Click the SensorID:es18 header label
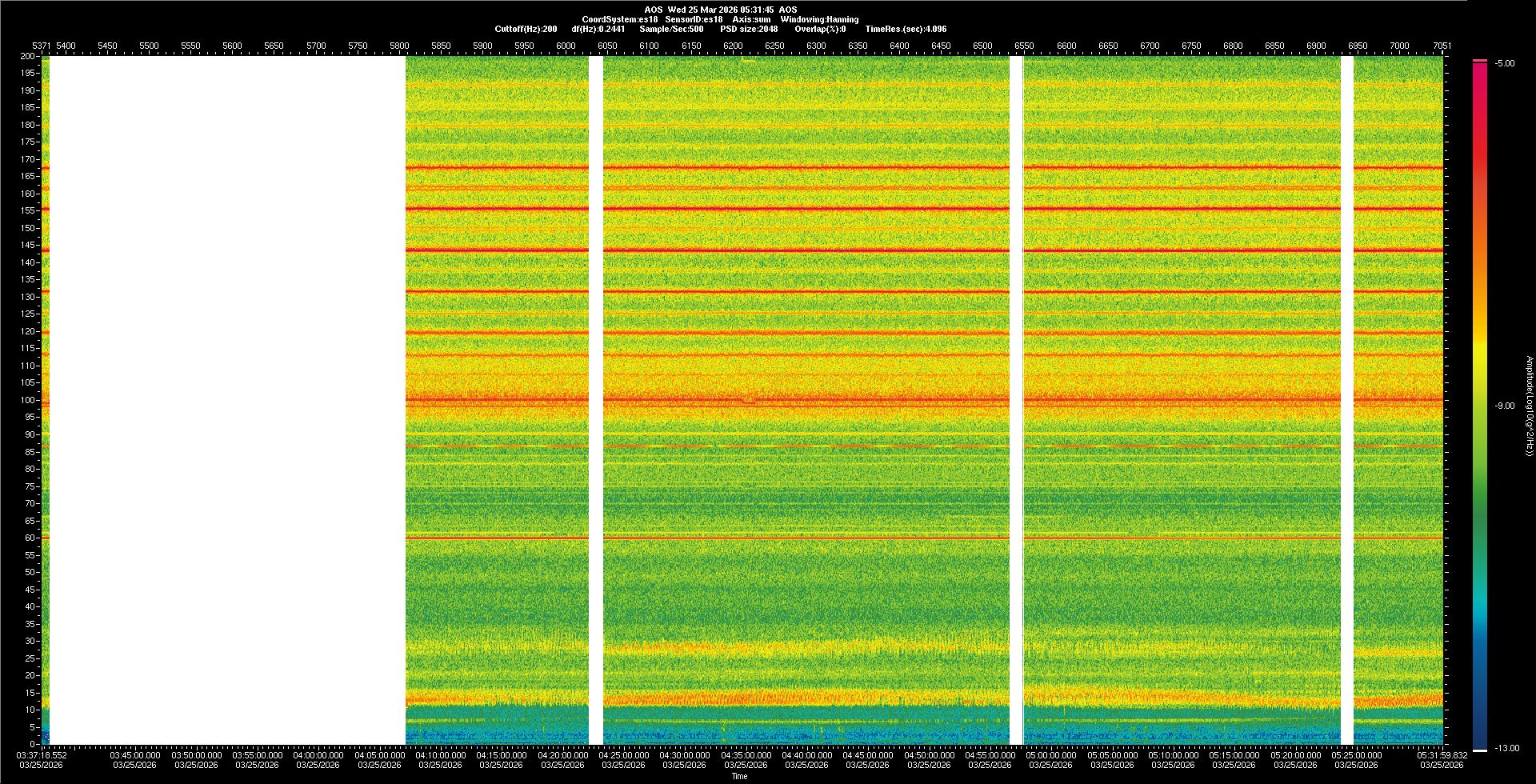The image size is (1536, 784). tap(694, 19)
